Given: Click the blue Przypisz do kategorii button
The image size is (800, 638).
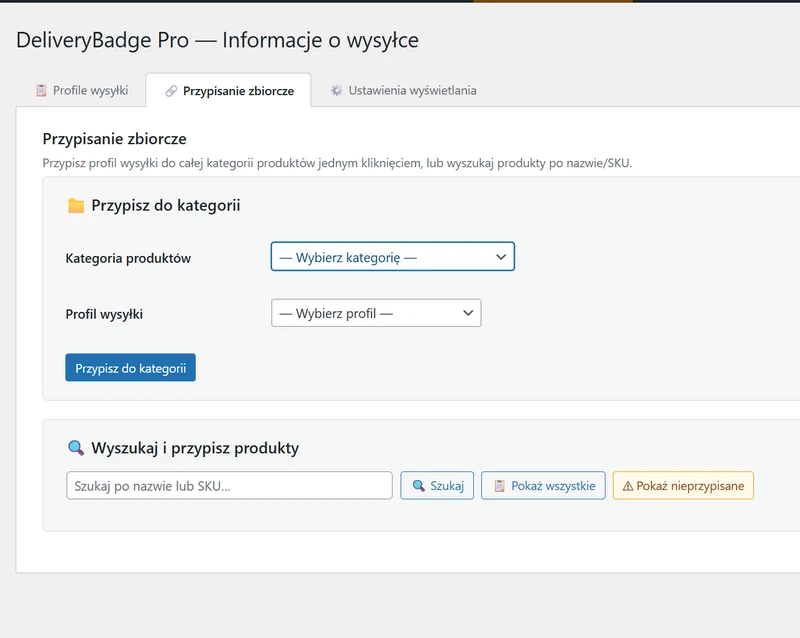Looking at the screenshot, I should [x=130, y=367].
